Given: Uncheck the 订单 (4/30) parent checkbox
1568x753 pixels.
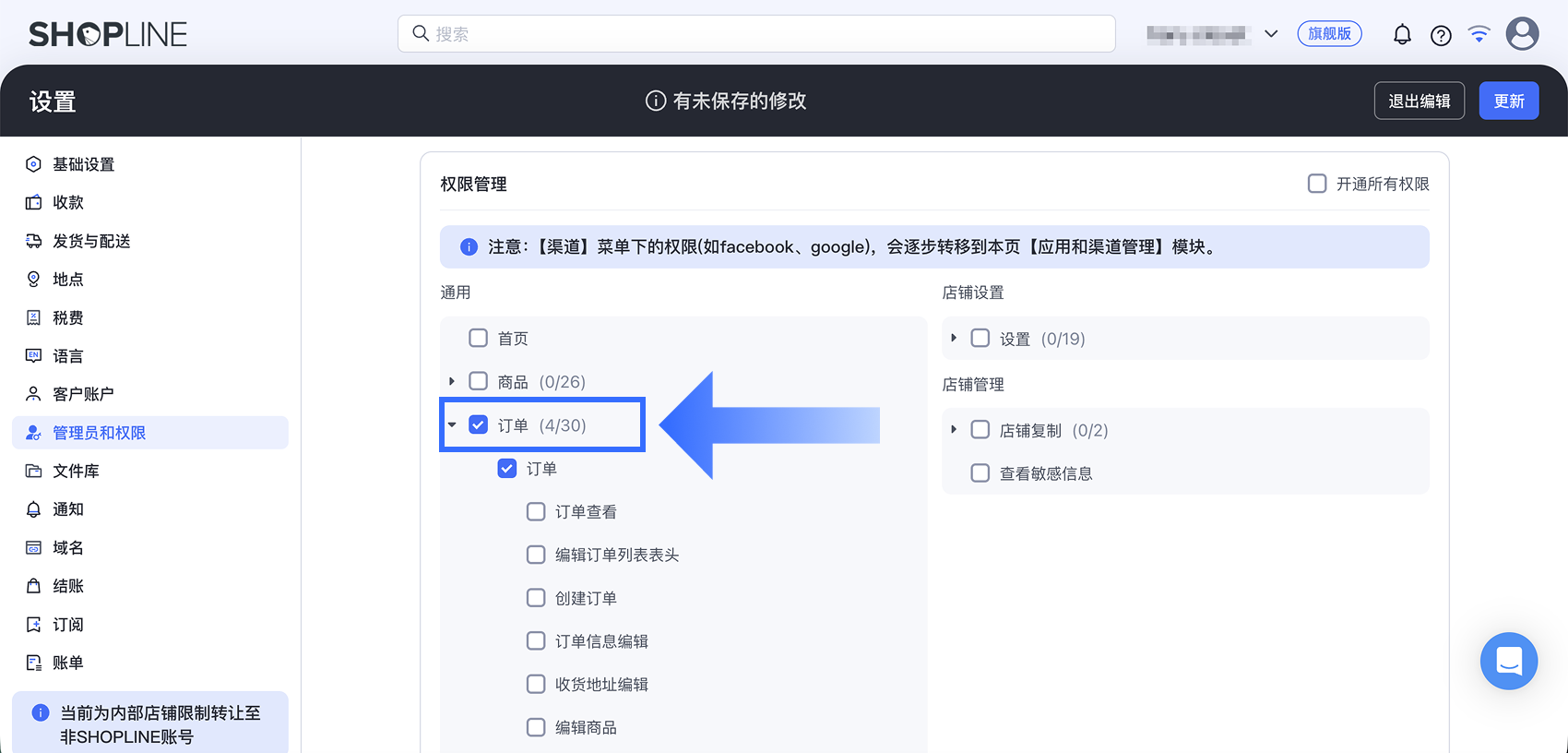Looking at the screenshot, I should click(478, 424).
